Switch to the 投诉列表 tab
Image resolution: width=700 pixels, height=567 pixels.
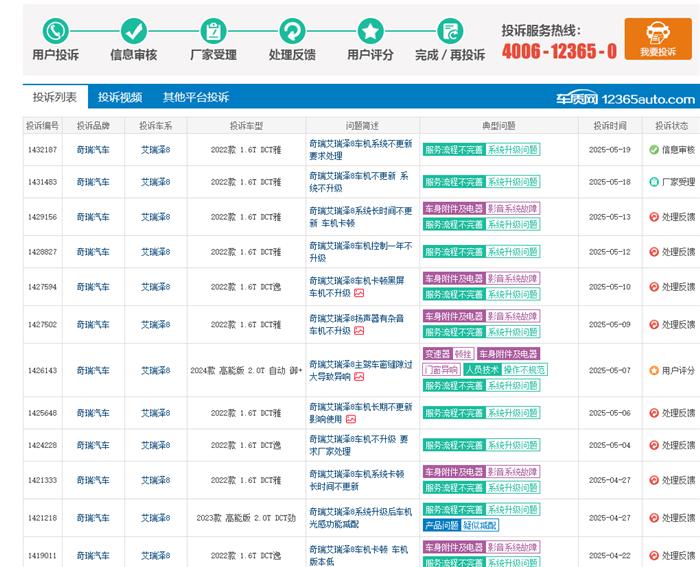click(x=55, y=97)
